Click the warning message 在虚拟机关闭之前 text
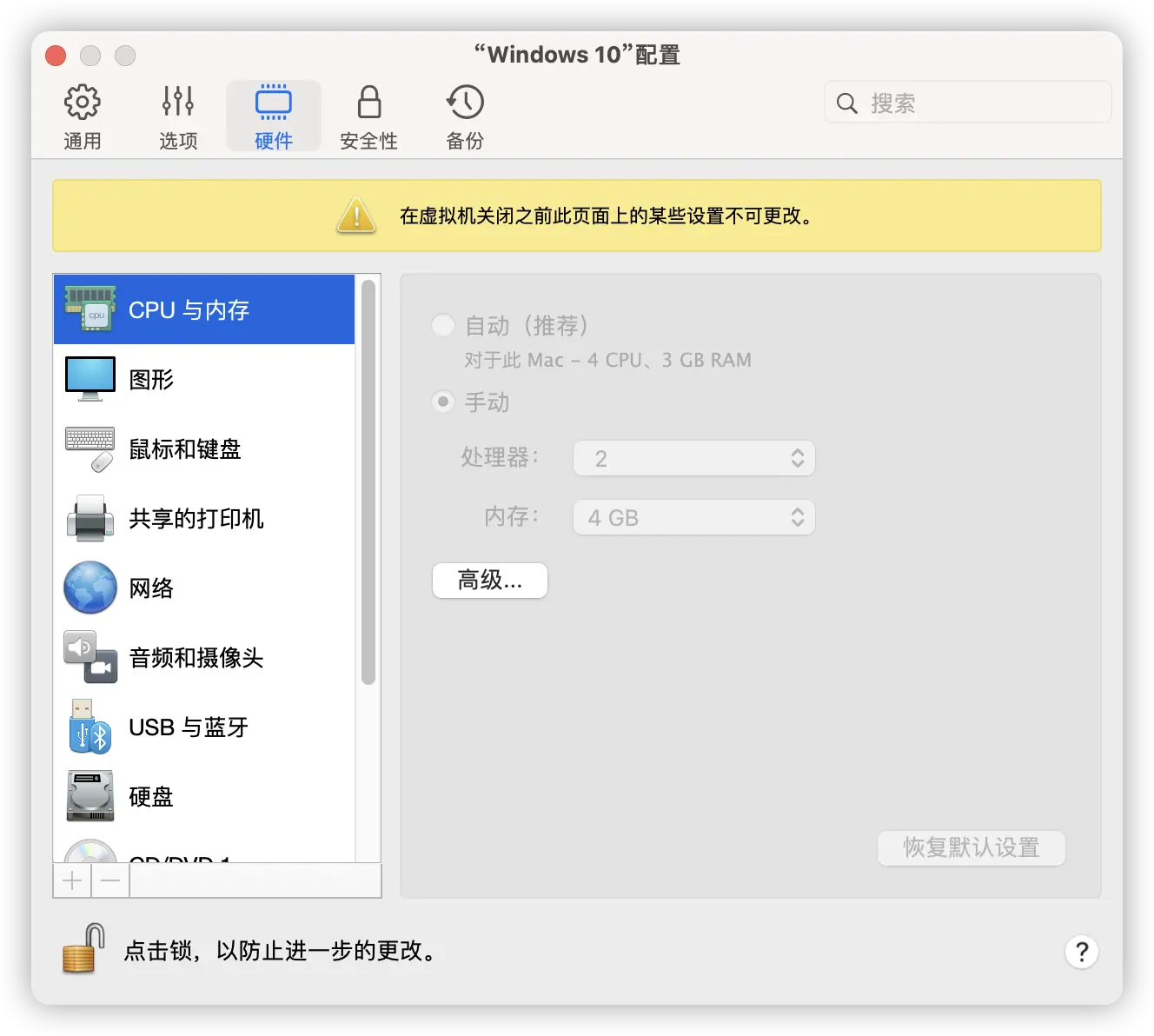The height and width of the screenshot is (1036, 1154). pos(607,216)
